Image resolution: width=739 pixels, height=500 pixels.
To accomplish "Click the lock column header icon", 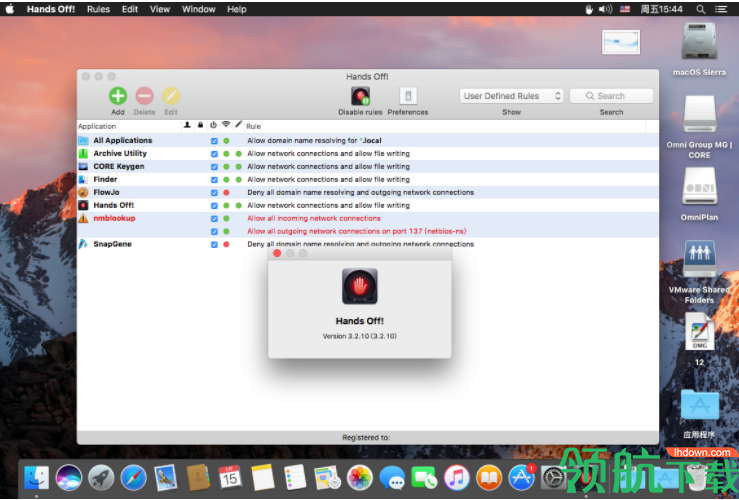I will pyautogui.click(x=200, y=125).
